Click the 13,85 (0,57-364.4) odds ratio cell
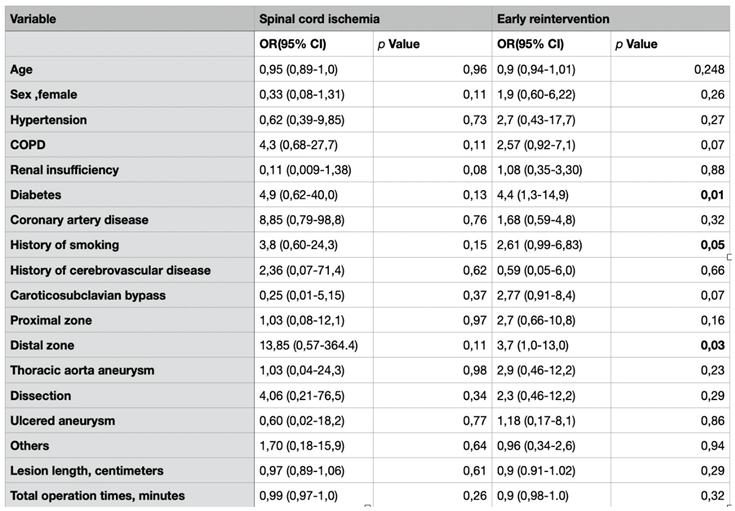The height and width of the screenshot is (511, 735). [310, 345]
